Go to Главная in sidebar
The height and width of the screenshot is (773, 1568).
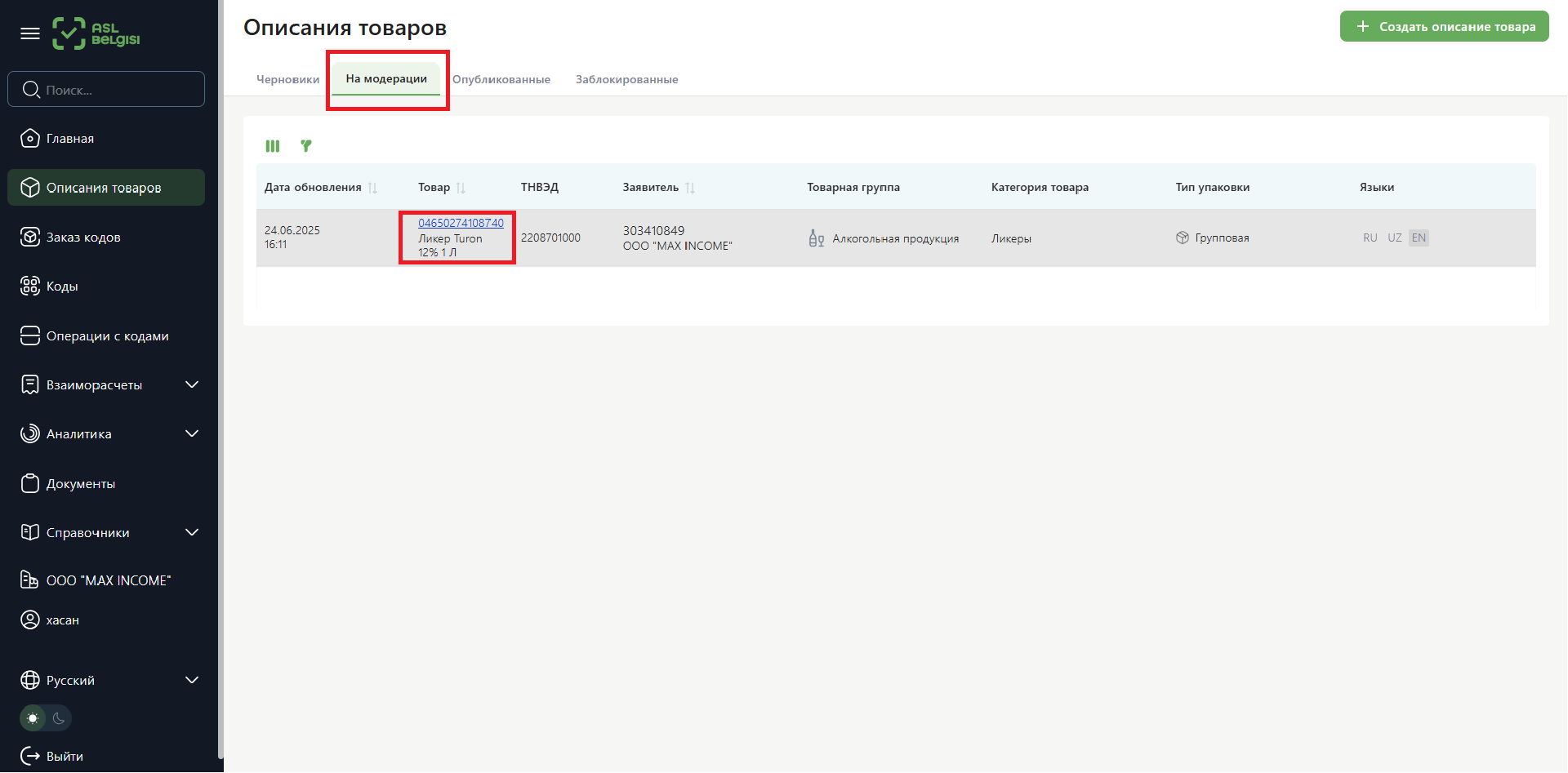click(69, 139)
